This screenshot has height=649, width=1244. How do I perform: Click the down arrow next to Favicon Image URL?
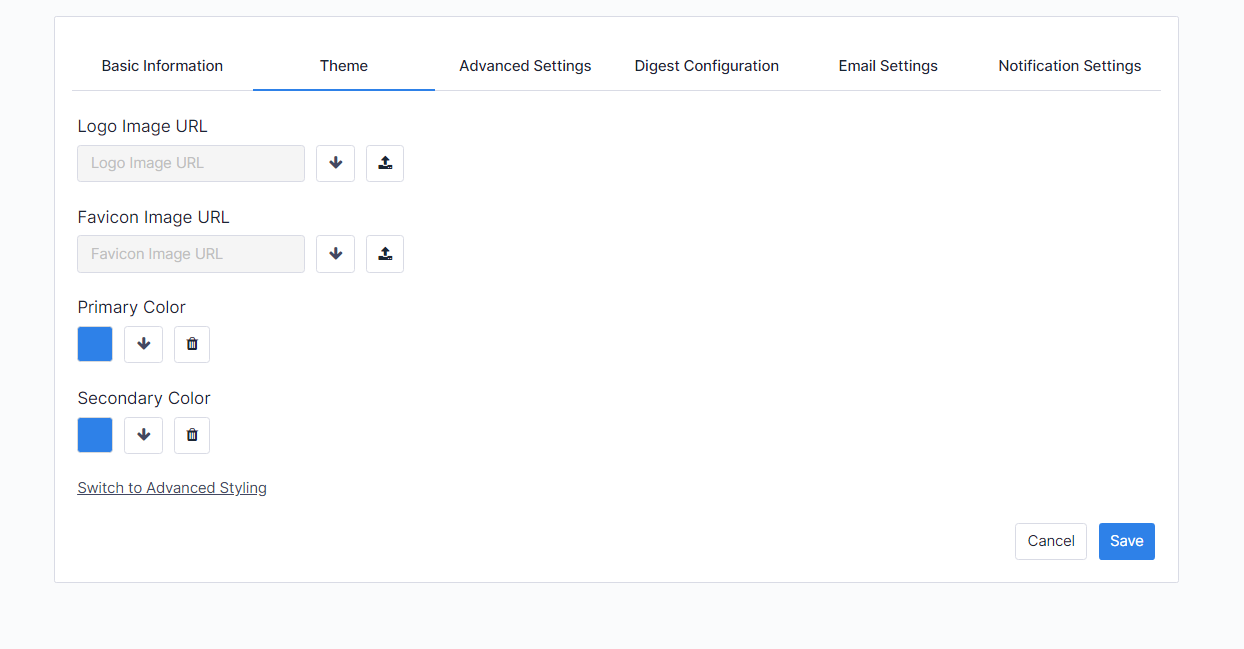click(x=335, y=254)
